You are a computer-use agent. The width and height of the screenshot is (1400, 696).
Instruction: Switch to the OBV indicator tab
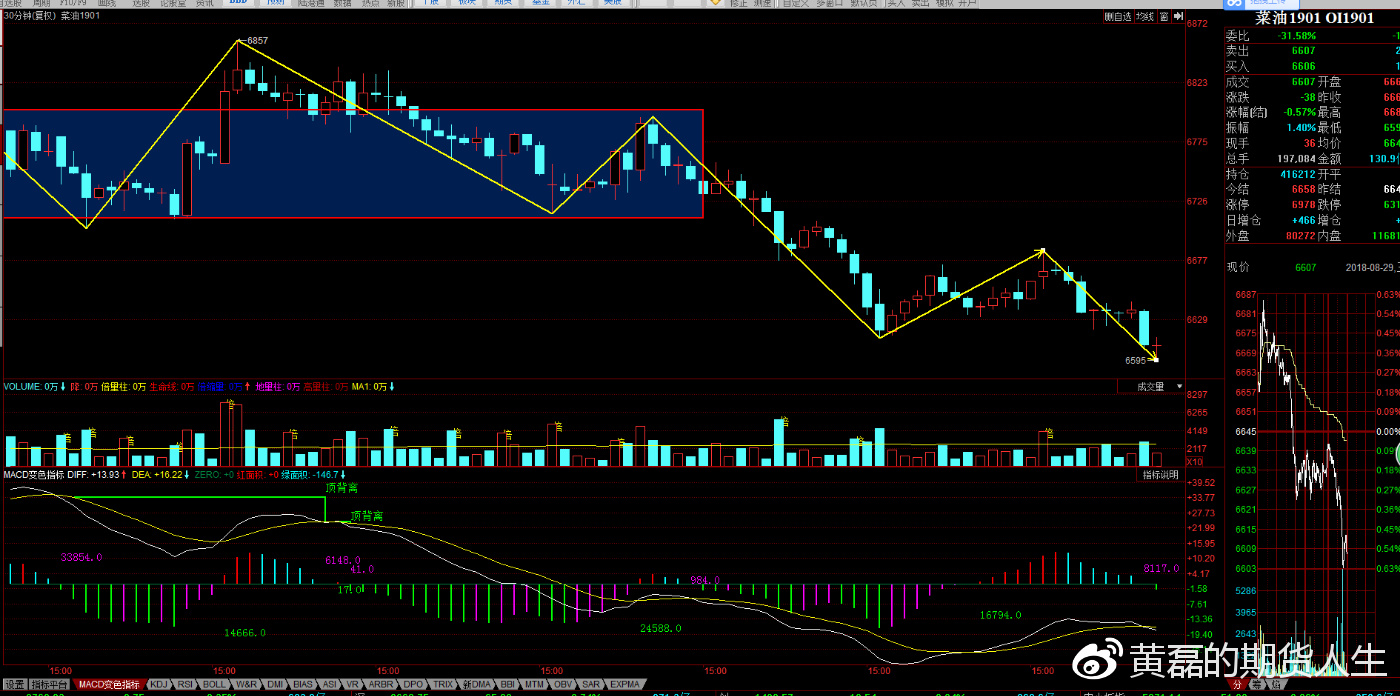pos(564,684)
